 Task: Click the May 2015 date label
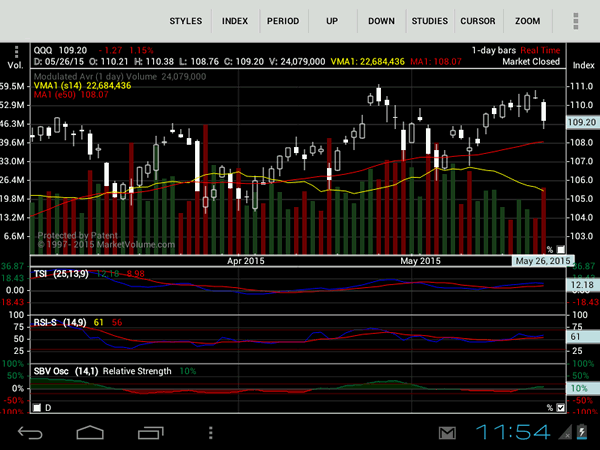point(420,261)
